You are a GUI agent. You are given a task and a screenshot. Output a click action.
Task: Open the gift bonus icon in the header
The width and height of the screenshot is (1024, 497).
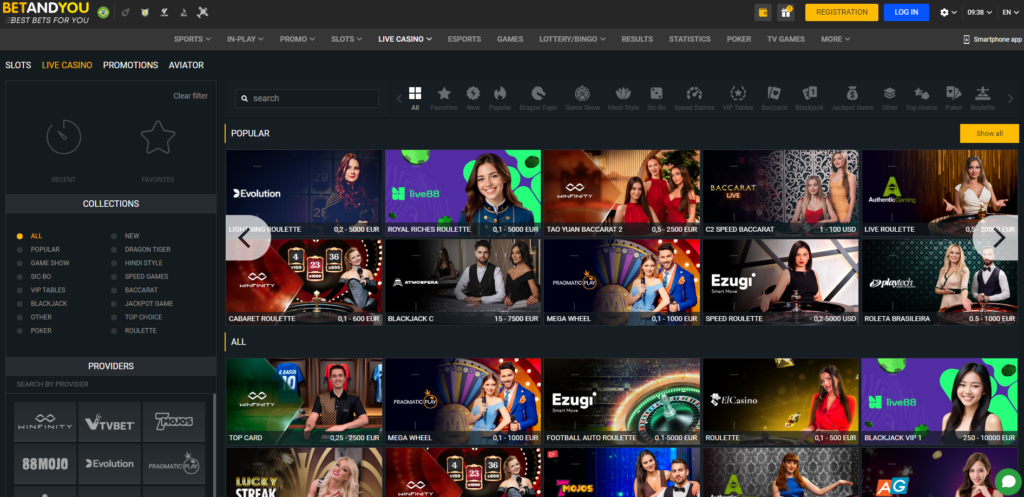[785, 12]
